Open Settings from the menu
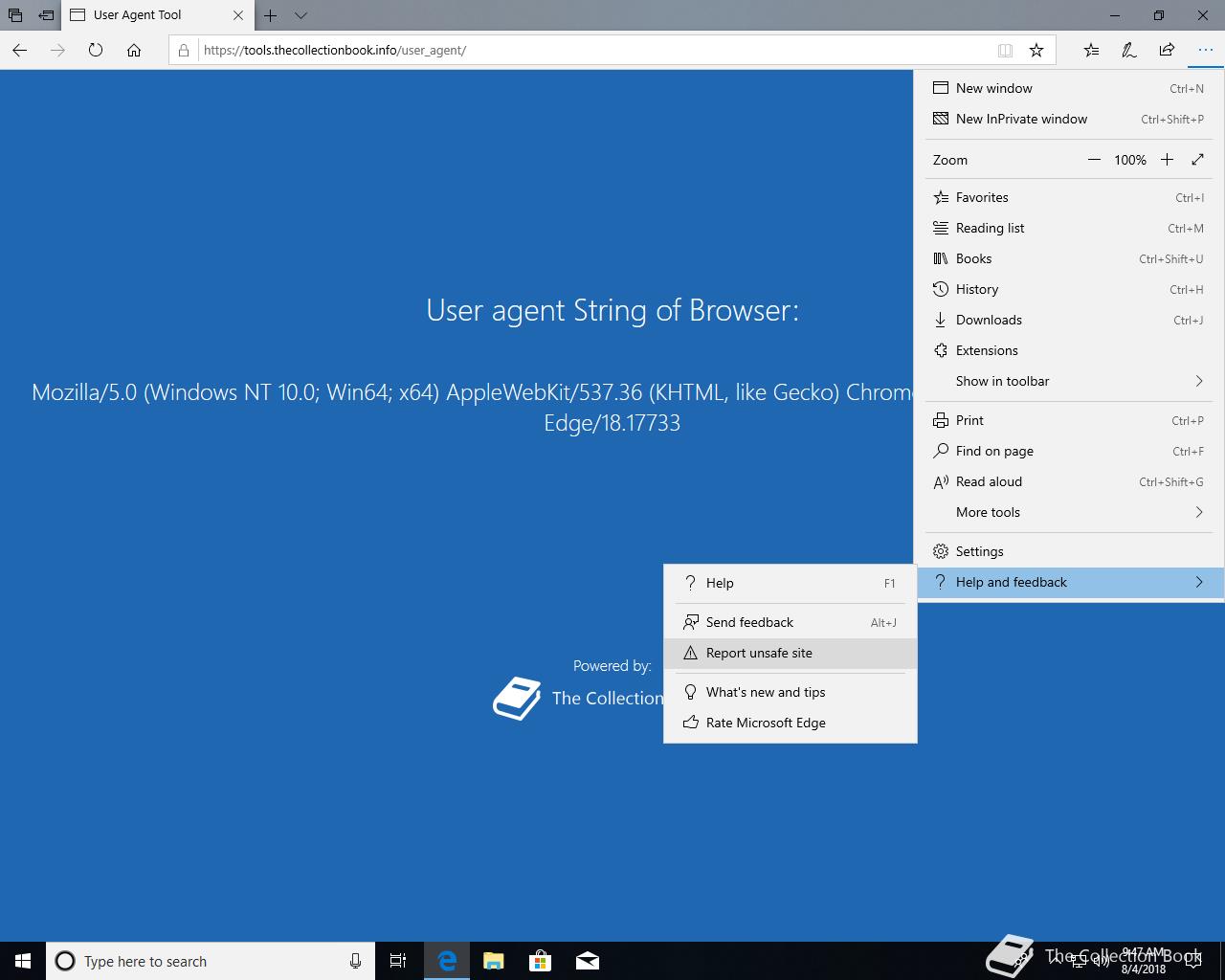Screen dimensions: 1225x980 click(x=1069, y=551)
